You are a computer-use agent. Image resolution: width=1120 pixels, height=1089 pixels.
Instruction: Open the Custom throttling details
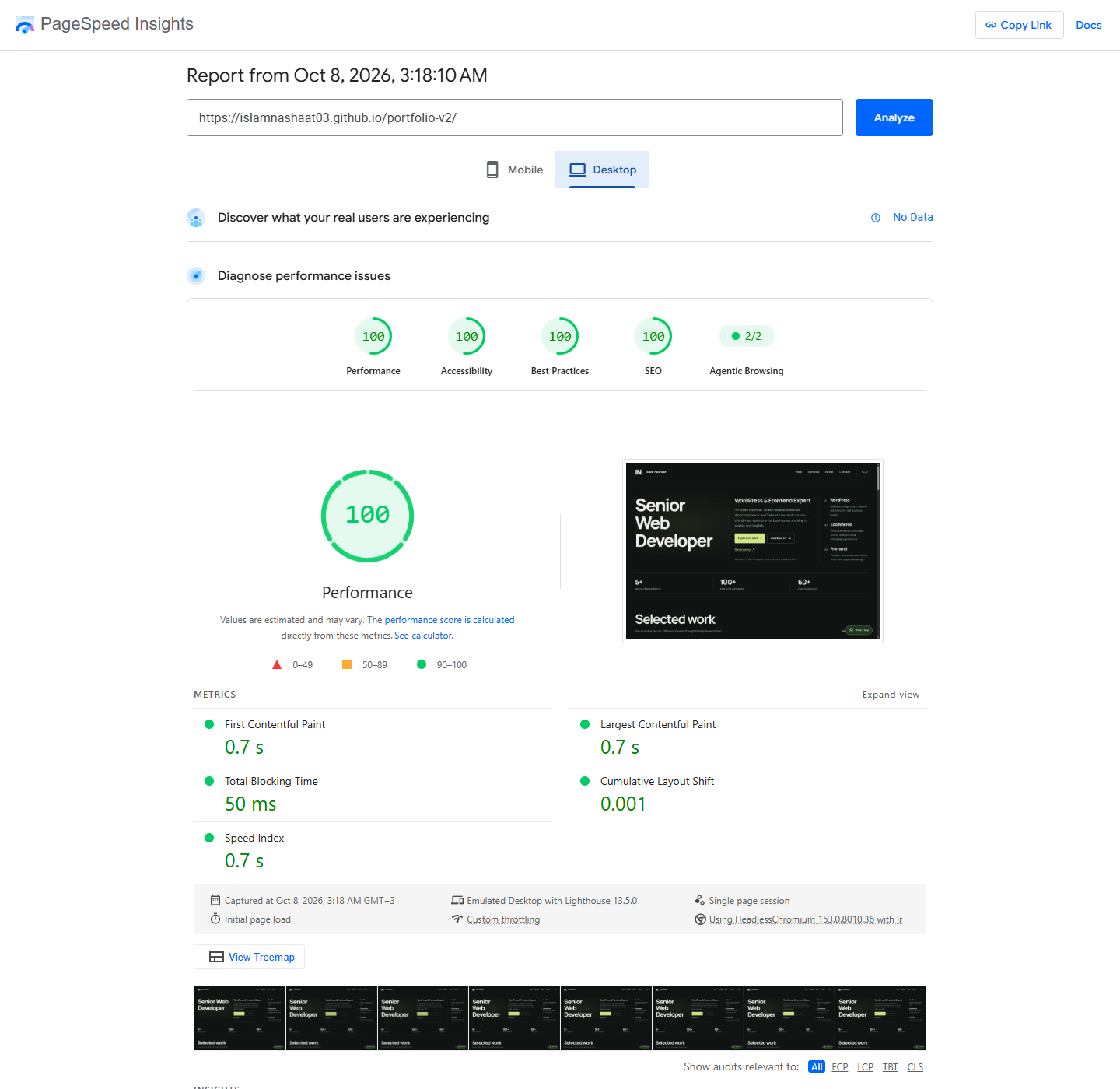[x=503, y=919]
